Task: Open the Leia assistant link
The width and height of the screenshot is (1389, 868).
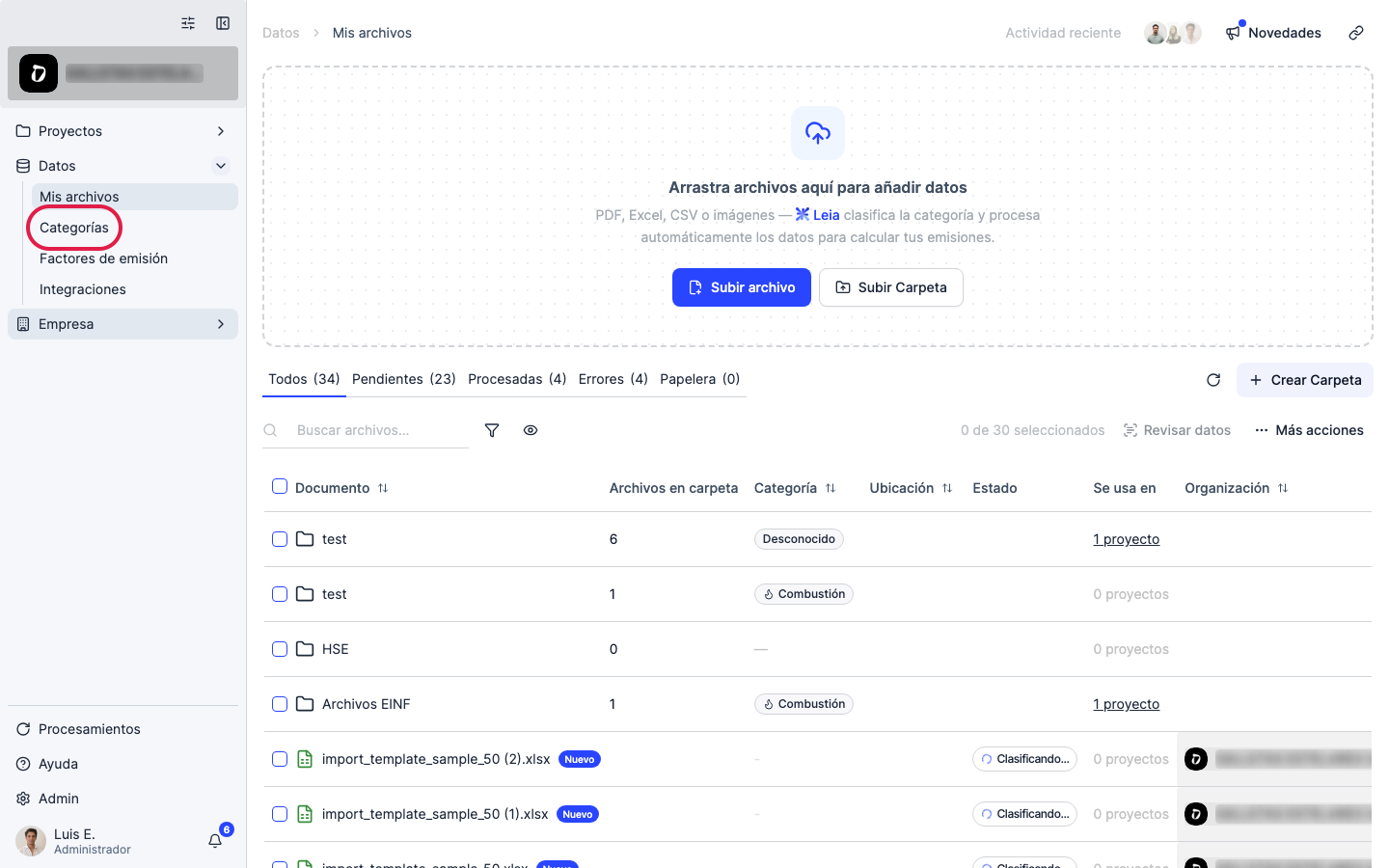Action: coord(817,215)
